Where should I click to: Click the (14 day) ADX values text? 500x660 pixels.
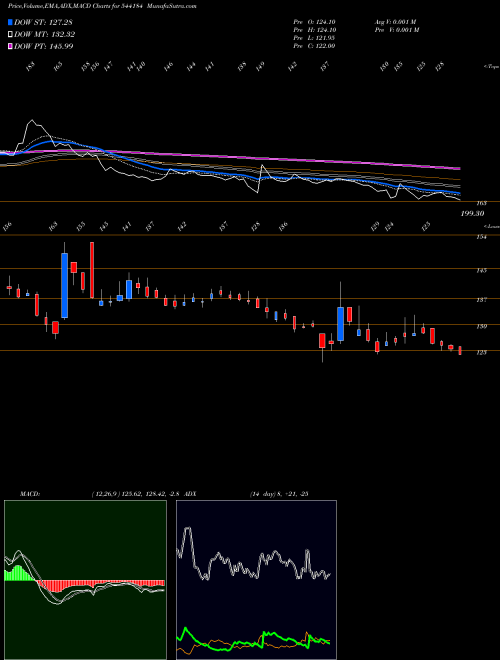(x=279, y=494)
